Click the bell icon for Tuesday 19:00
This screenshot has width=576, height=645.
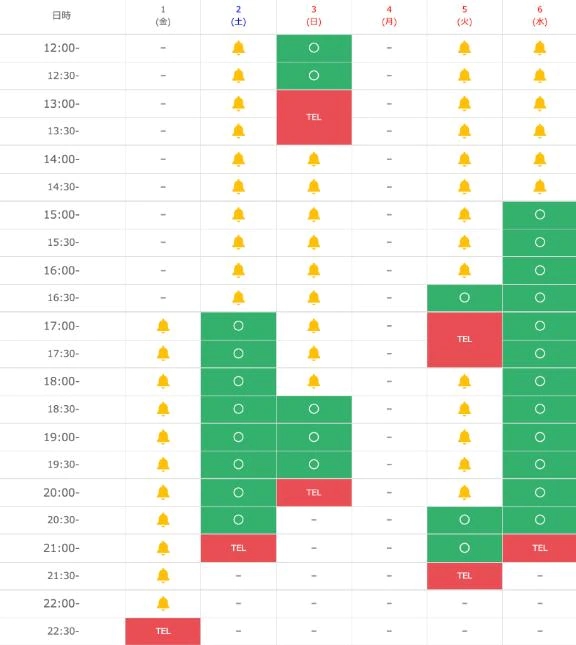tap(464, 437)
